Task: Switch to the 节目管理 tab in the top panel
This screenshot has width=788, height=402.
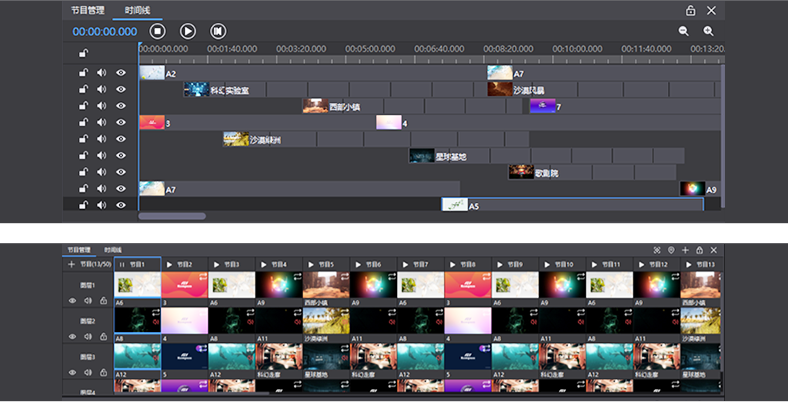Action: pyautogui.click(x=88, y=10)
